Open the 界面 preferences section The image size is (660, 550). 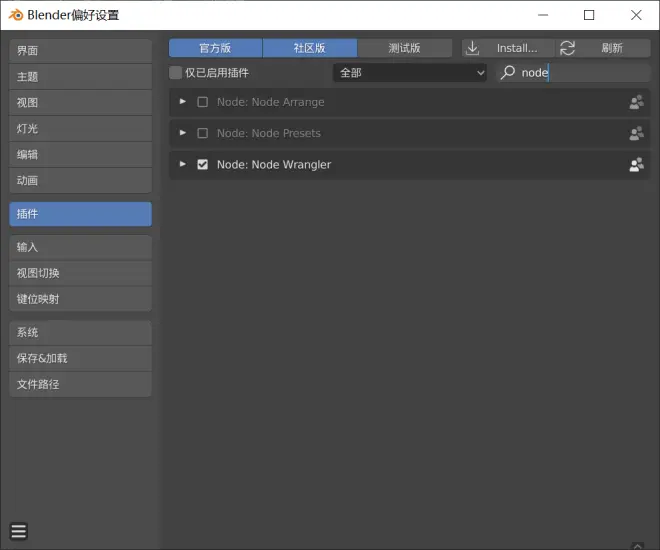coord(80,51)
